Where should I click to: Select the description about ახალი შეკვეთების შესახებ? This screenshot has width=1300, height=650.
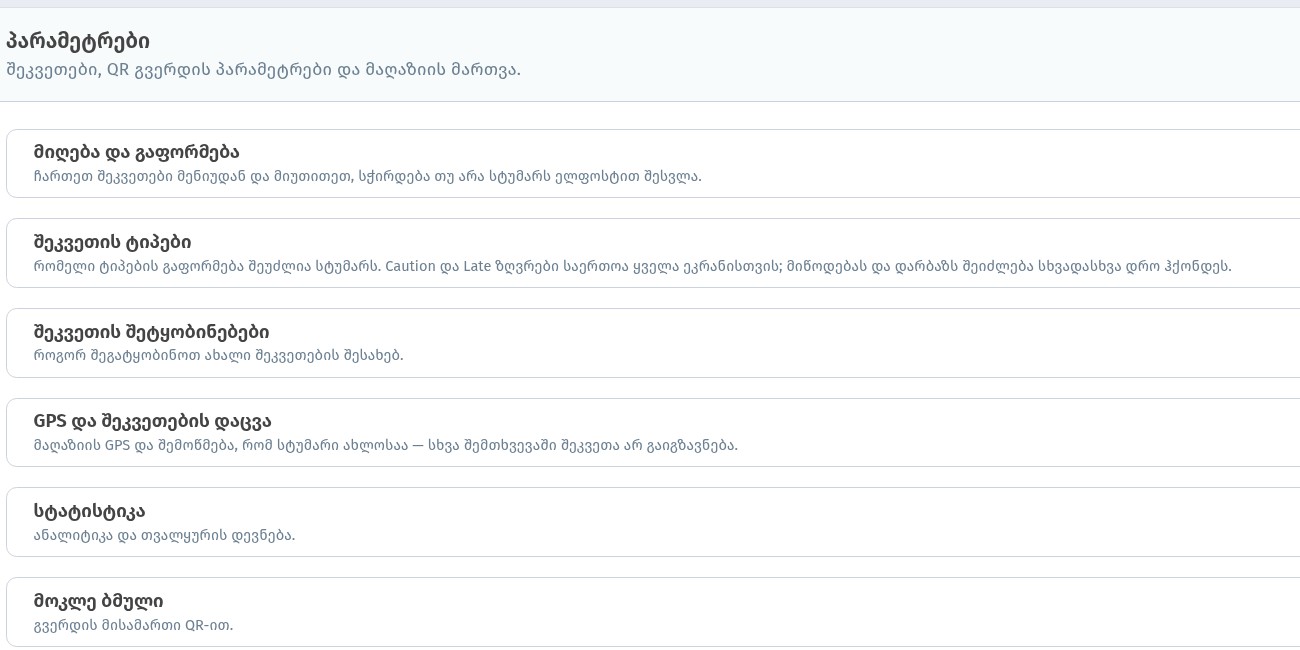coord(218,355)
